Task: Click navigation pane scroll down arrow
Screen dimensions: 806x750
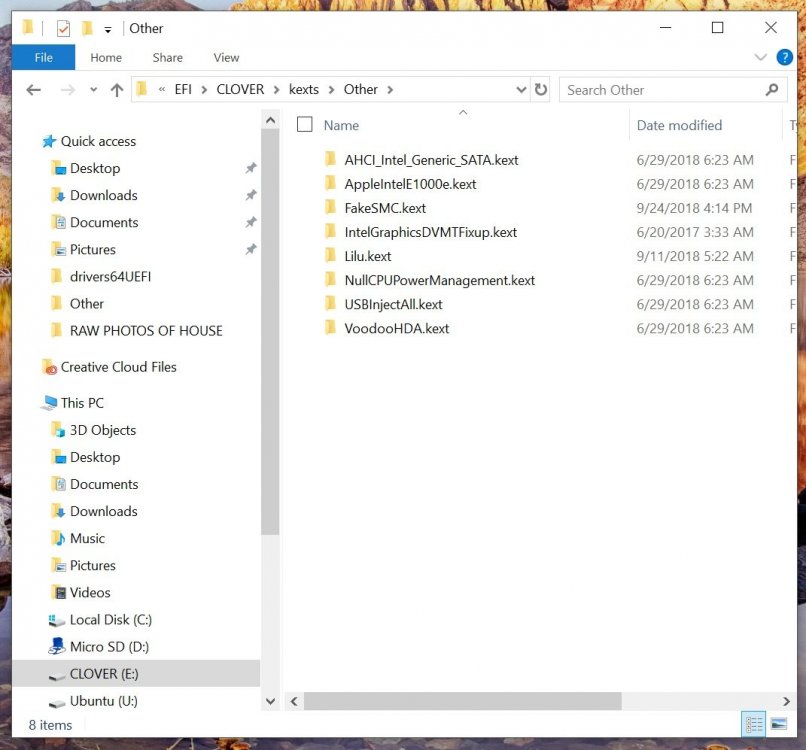Action: click(x=270, y=701)
